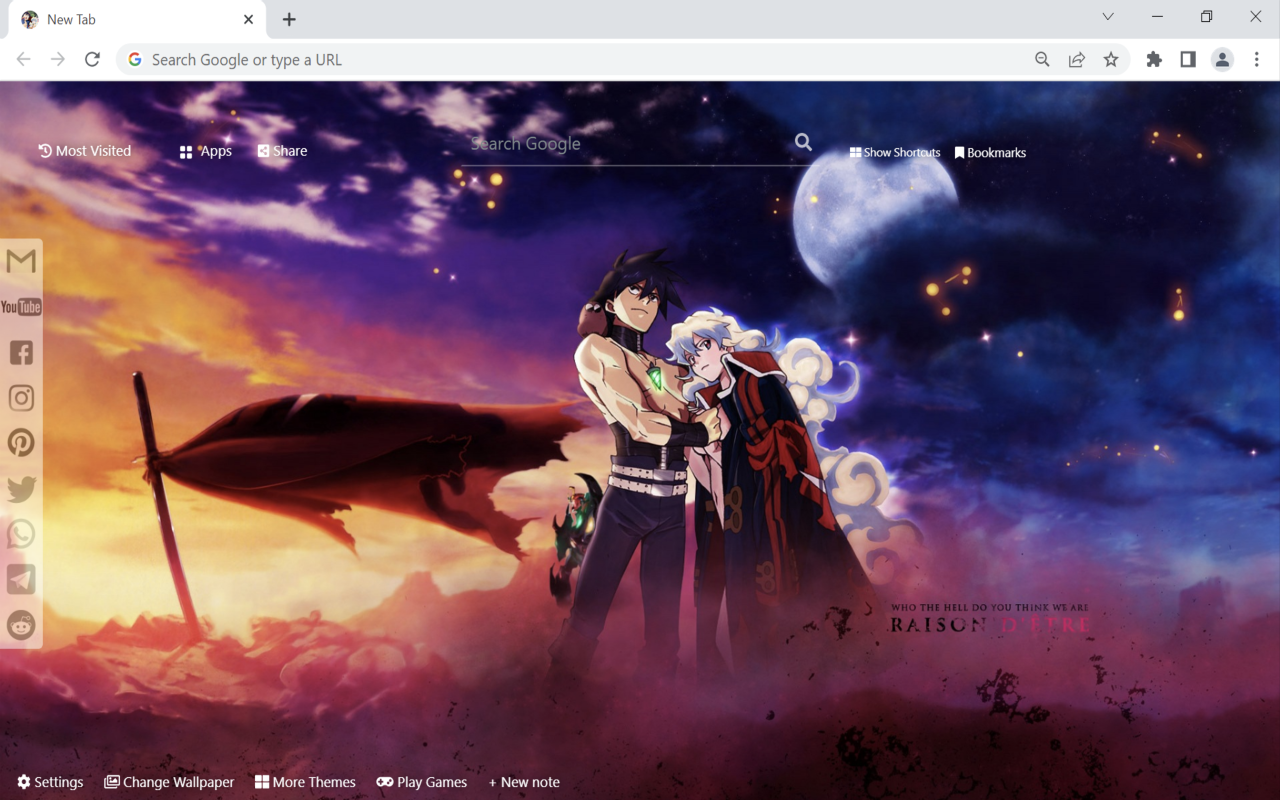Open YouTube shortcut in the sidebar
Image resolution: width=1280 pixels, height=800 pixels.
[x=21, y=307]
